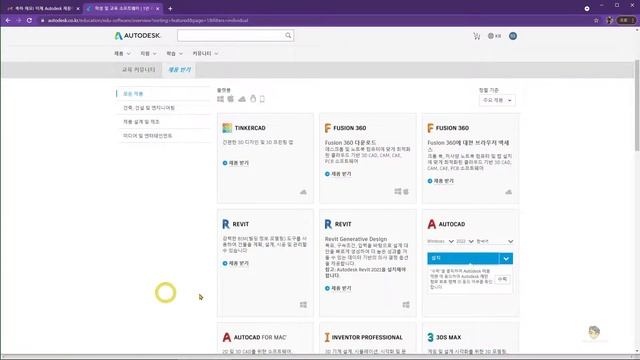The height and width of the screenshot is (360, 640).
Task: Click the get product link on Fusion 360 browser access
Action: (440, 181)
